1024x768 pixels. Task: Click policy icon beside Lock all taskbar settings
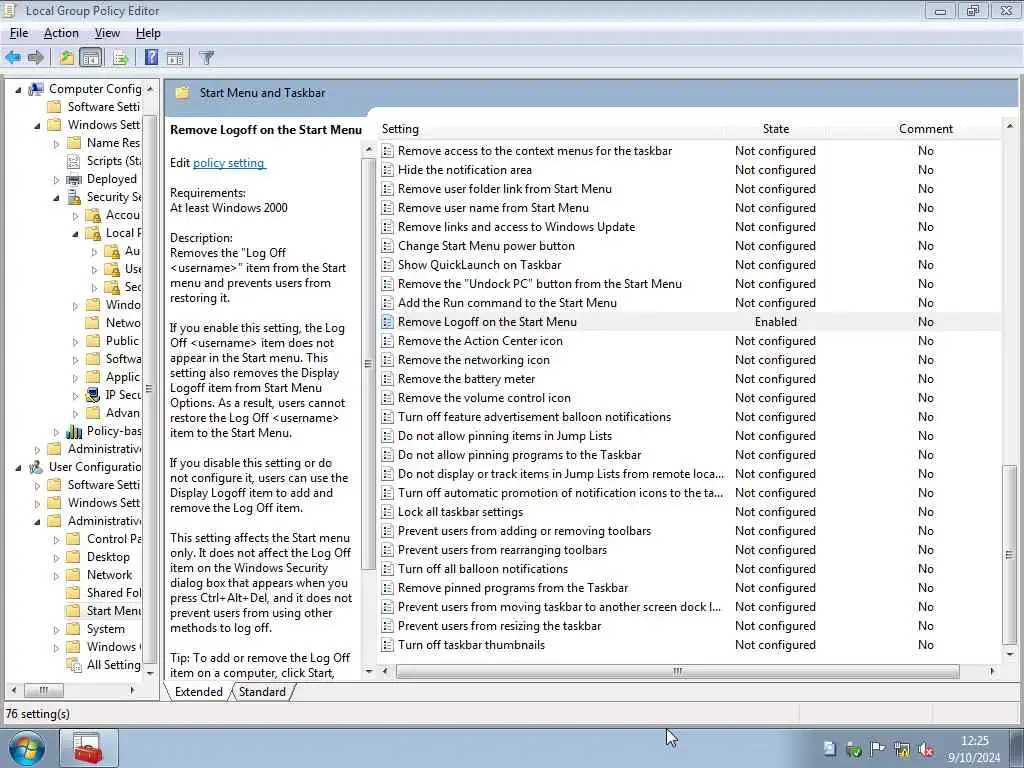tap(387, 512)
